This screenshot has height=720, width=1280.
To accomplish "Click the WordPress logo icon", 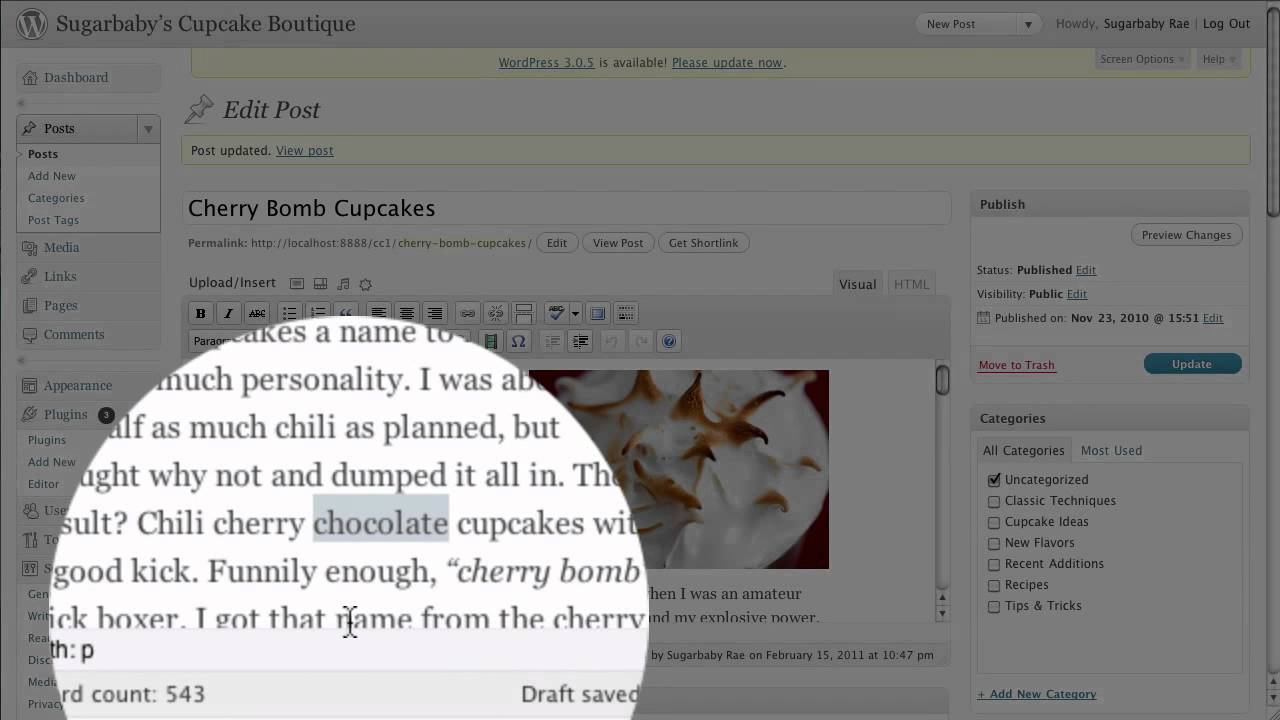I will tap(32, 24).
